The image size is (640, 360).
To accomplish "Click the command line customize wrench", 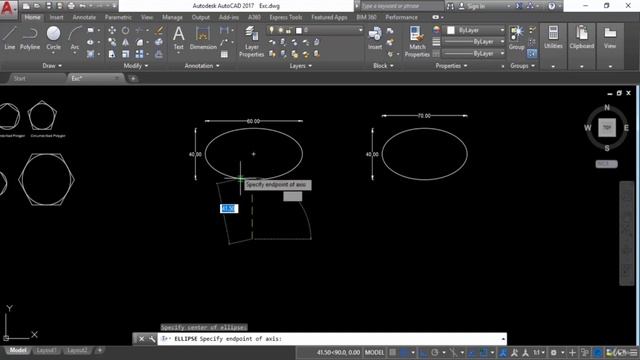I will (152, 339).
